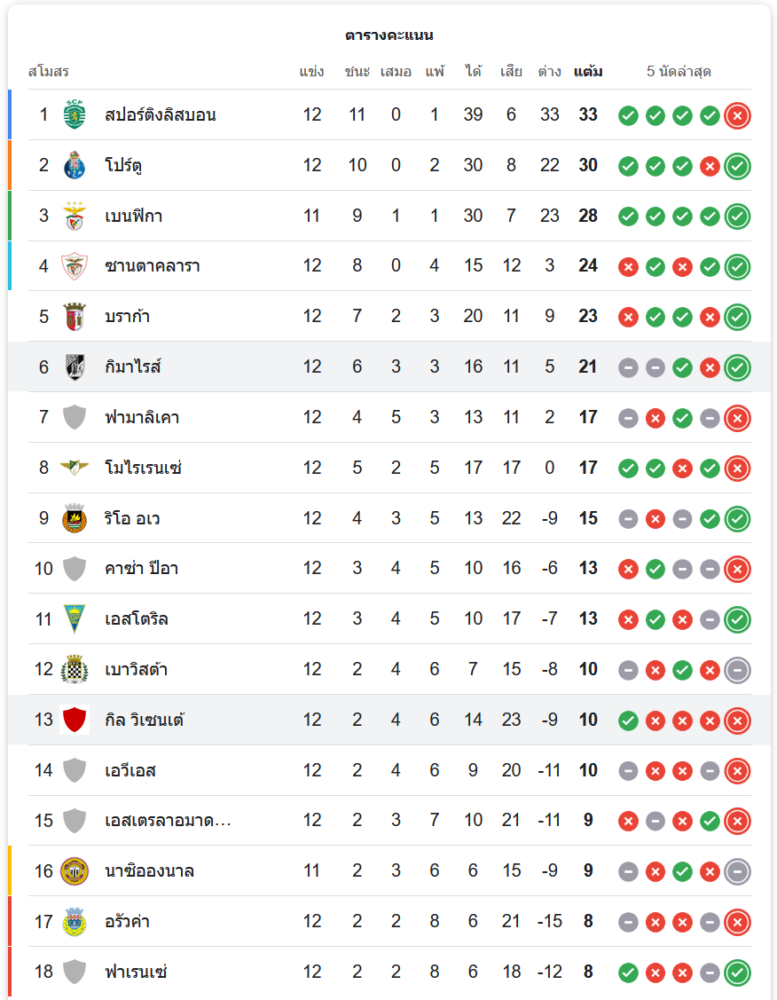The image size is (777, 1000).
Task: Click Farense's latest match win indicator
Action: (x=737, y=971)
